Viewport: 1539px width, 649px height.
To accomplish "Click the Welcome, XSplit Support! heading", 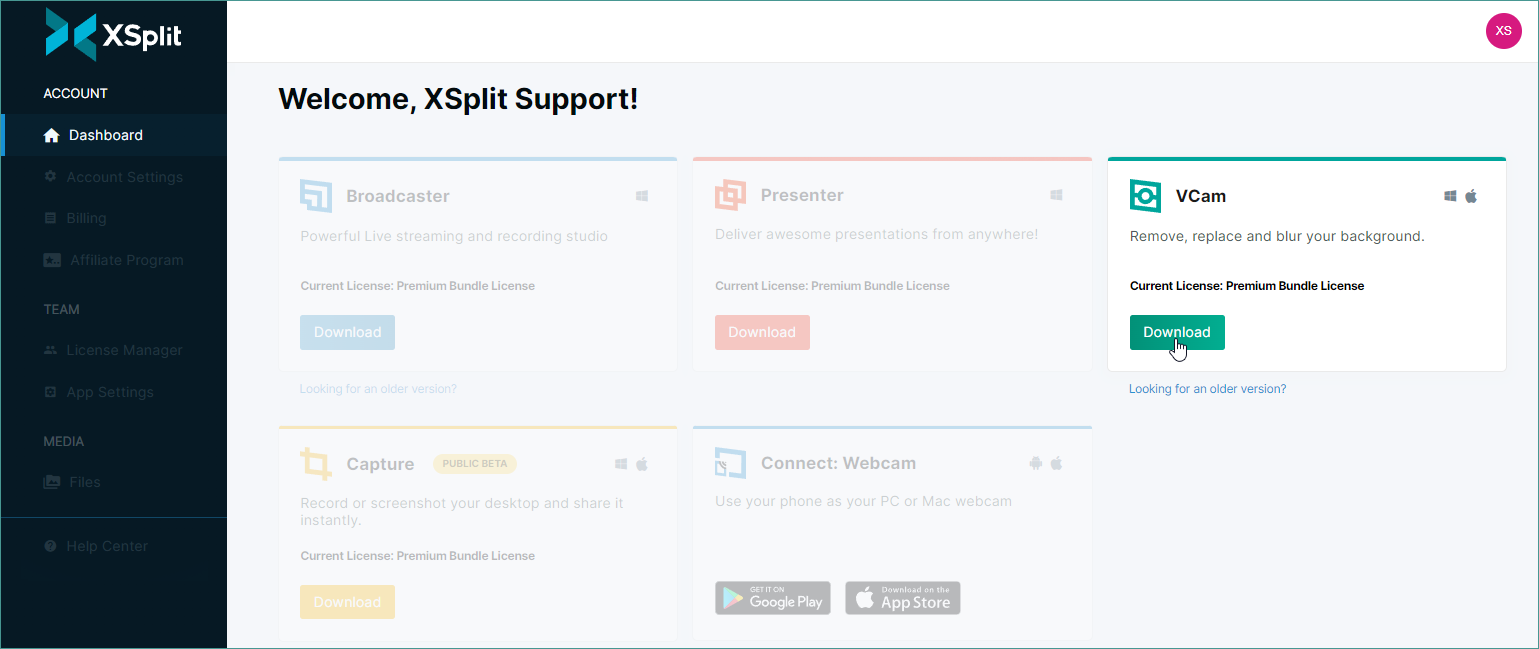I will (x=458, y=99).
